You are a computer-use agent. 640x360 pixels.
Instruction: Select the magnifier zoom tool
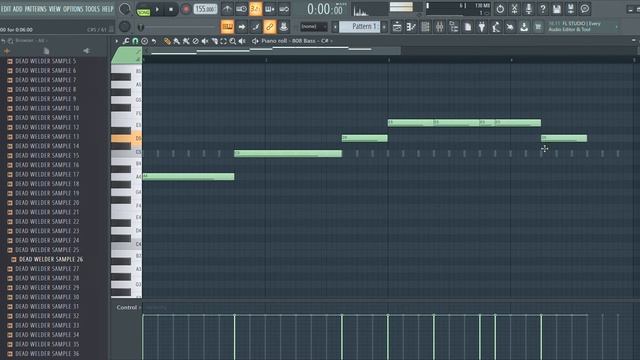point(233,41)
